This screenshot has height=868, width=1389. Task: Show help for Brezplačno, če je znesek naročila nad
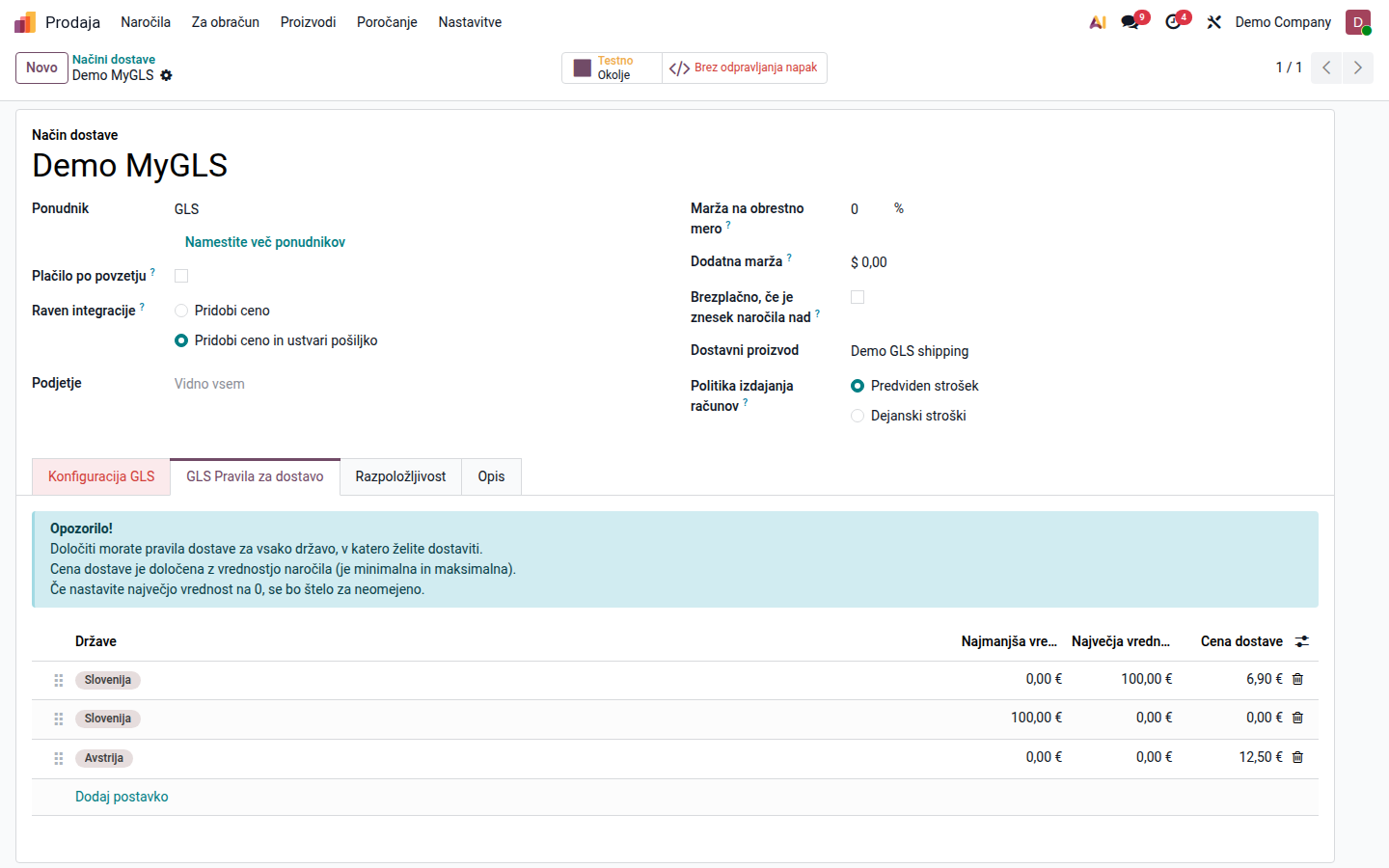tap(817, 313)
